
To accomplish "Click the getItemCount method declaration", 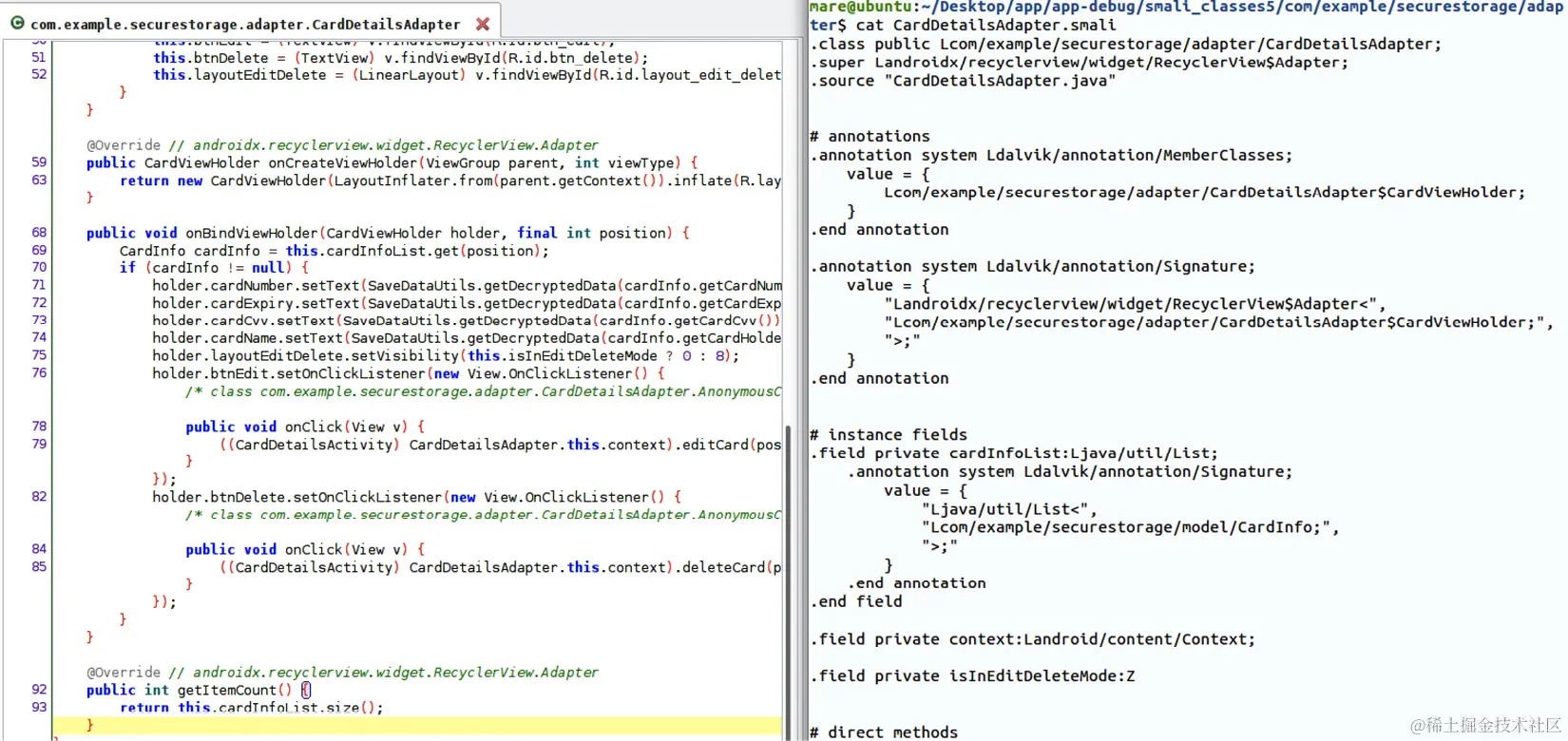I will [199, 691].
